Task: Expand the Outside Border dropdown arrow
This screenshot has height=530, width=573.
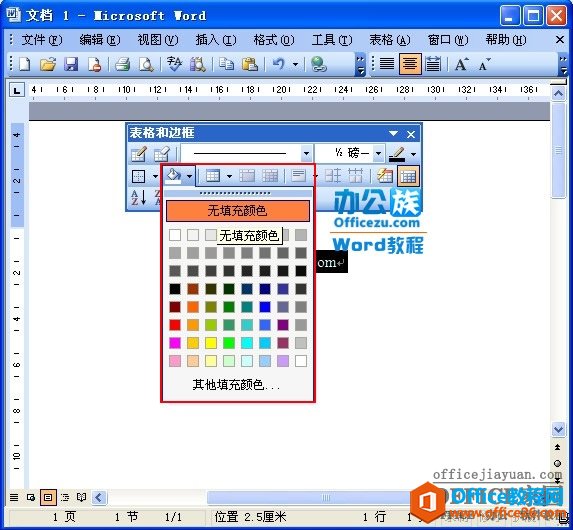Action: pyautogui.click(x=155, y=177)
